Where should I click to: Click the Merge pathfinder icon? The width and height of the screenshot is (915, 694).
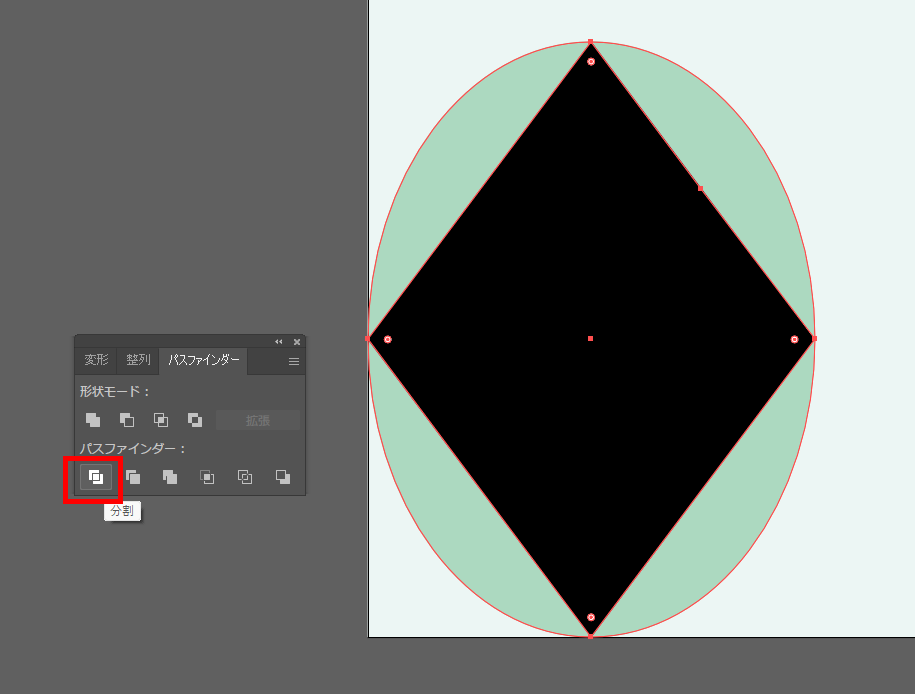(170, 477)
